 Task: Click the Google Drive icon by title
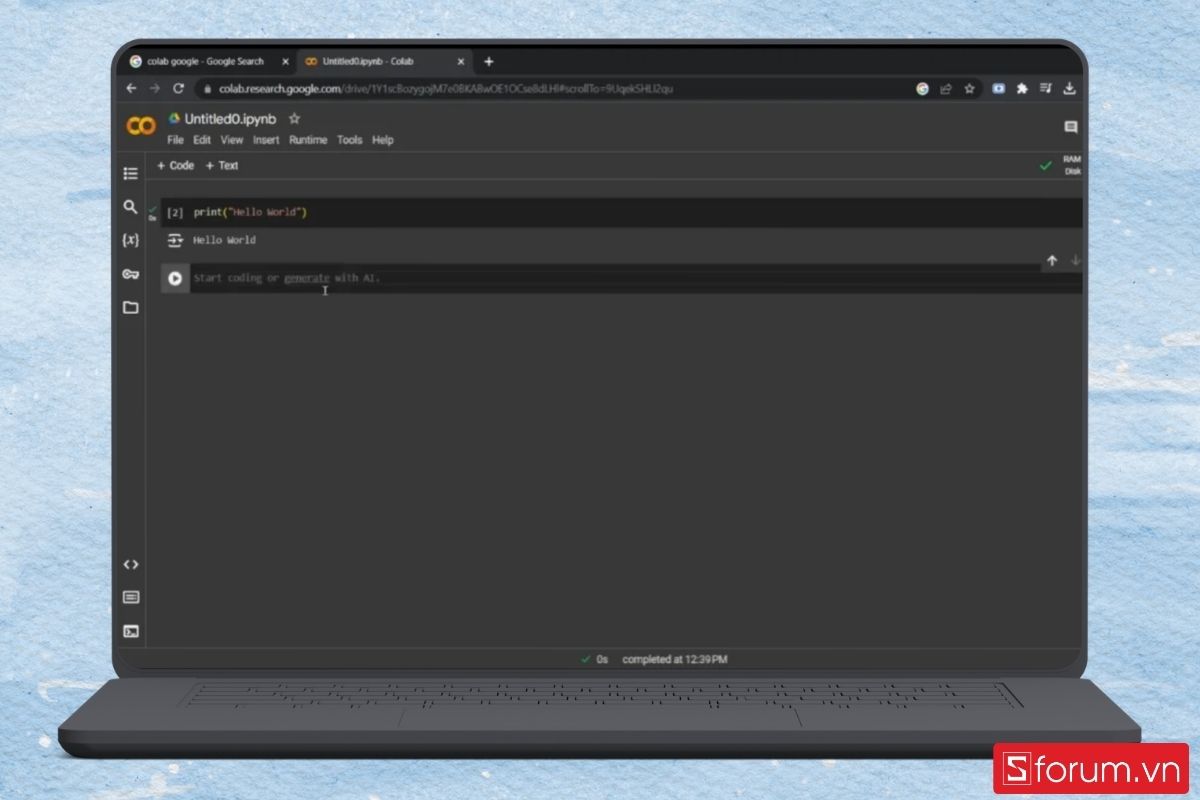coord(174,118)
